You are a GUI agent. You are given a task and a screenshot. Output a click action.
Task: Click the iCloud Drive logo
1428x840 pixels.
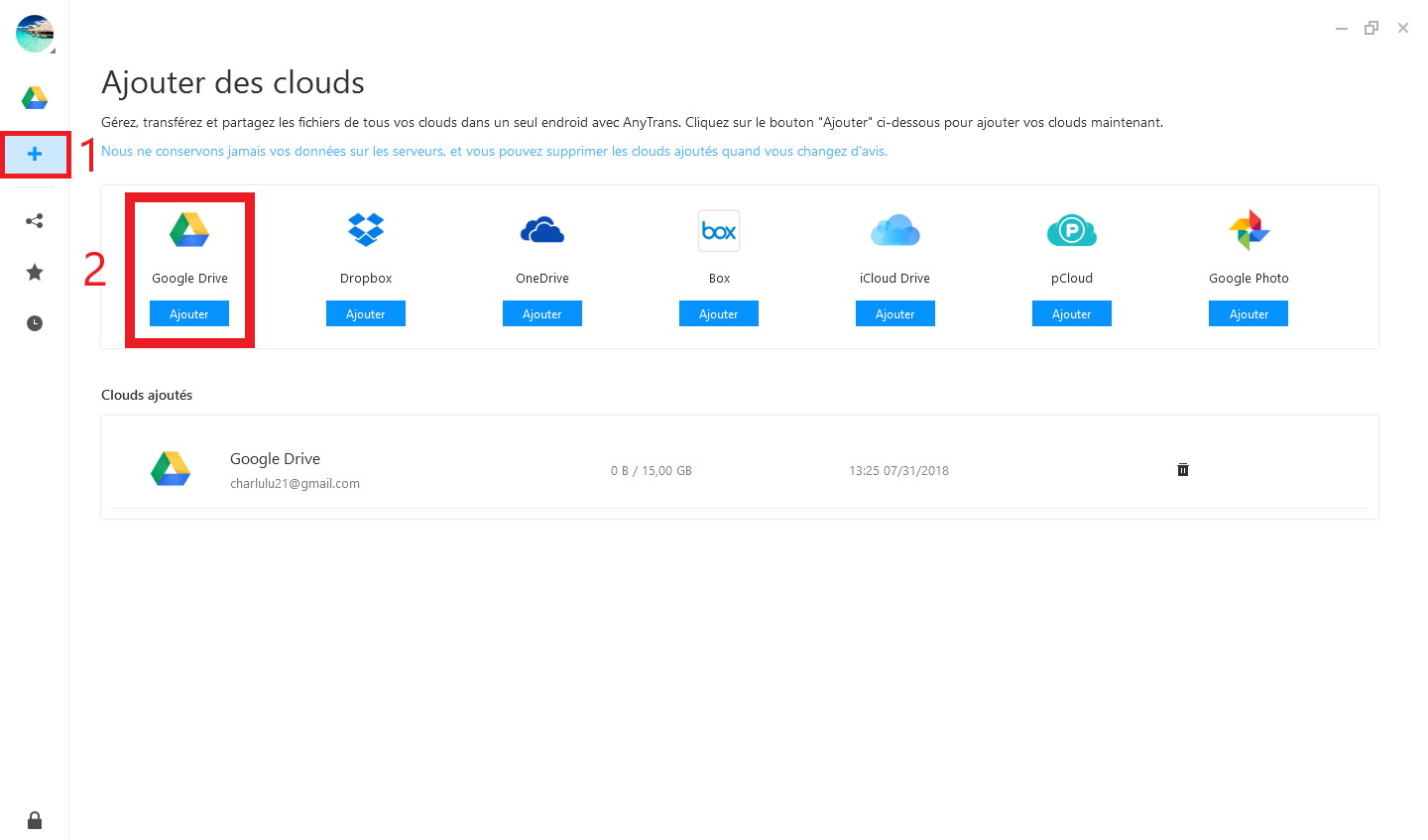click(895, 230)
